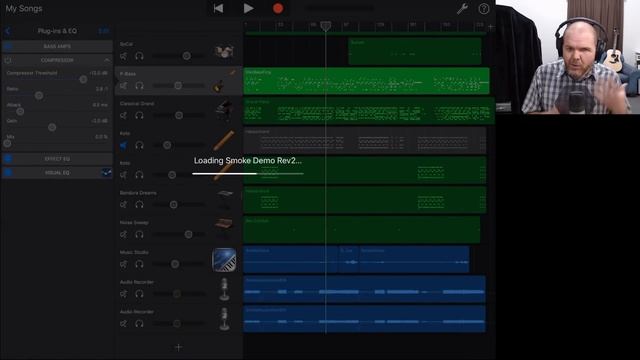Tap Edit in the Plug-ins & EQ header
The image size is (640, 360).
point(103,31)
